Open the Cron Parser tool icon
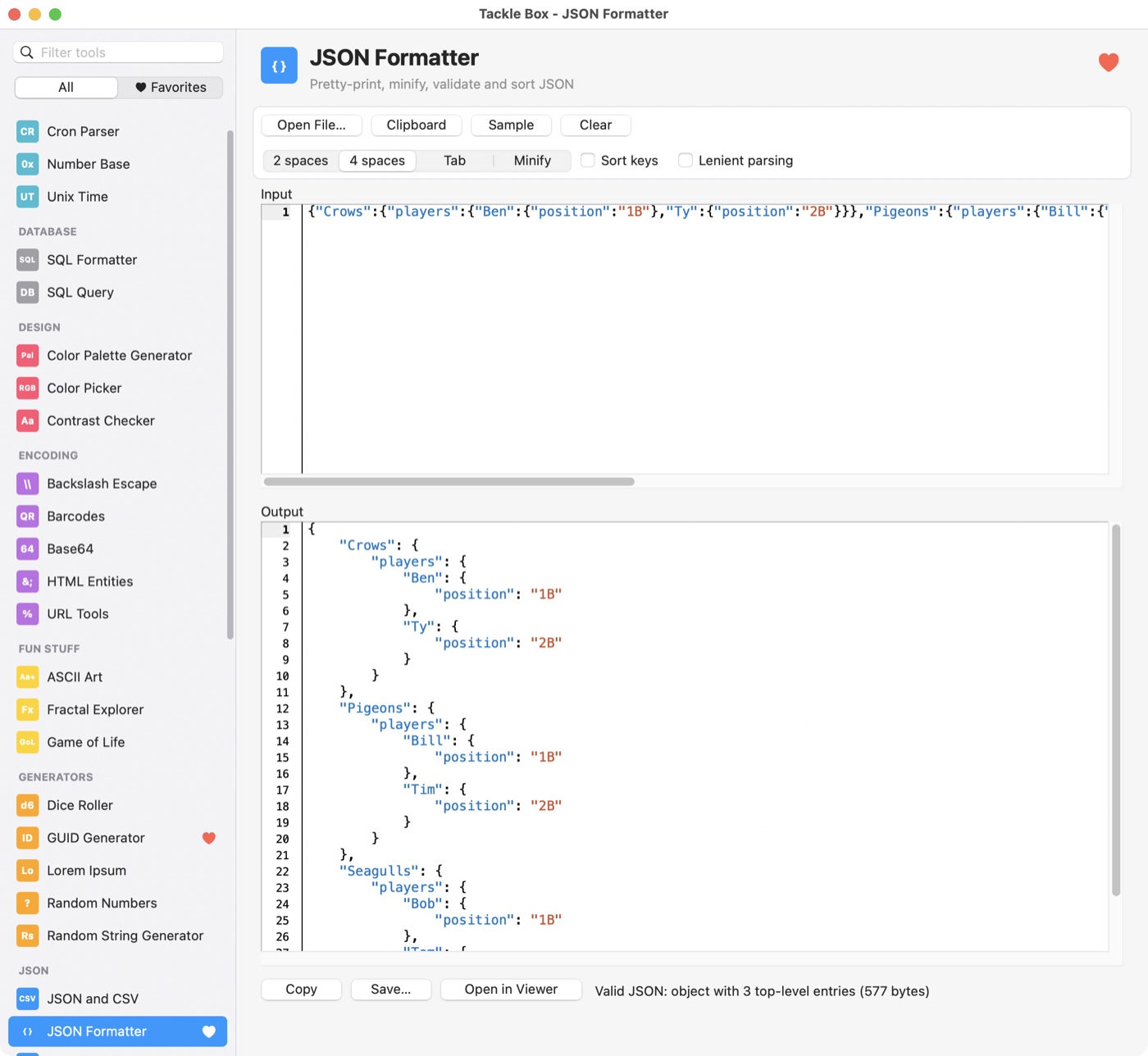Image resolution: width=1148 pixels, height=1056 pixels. 27,131
